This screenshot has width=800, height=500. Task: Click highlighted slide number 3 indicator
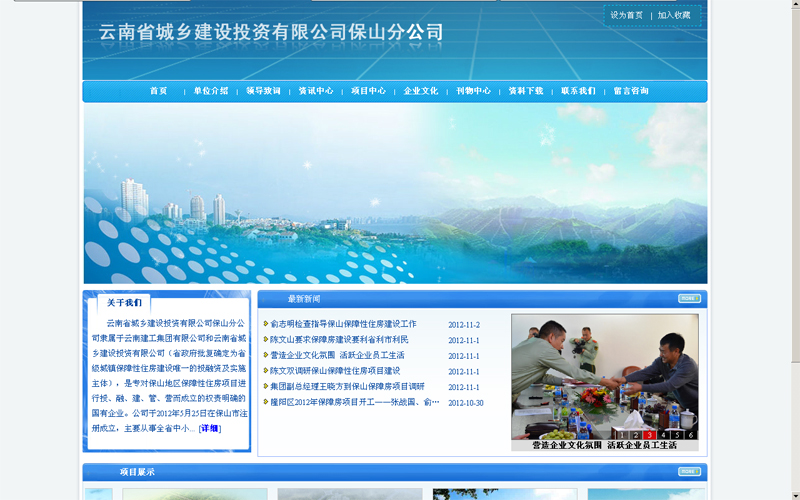point(649,435)
